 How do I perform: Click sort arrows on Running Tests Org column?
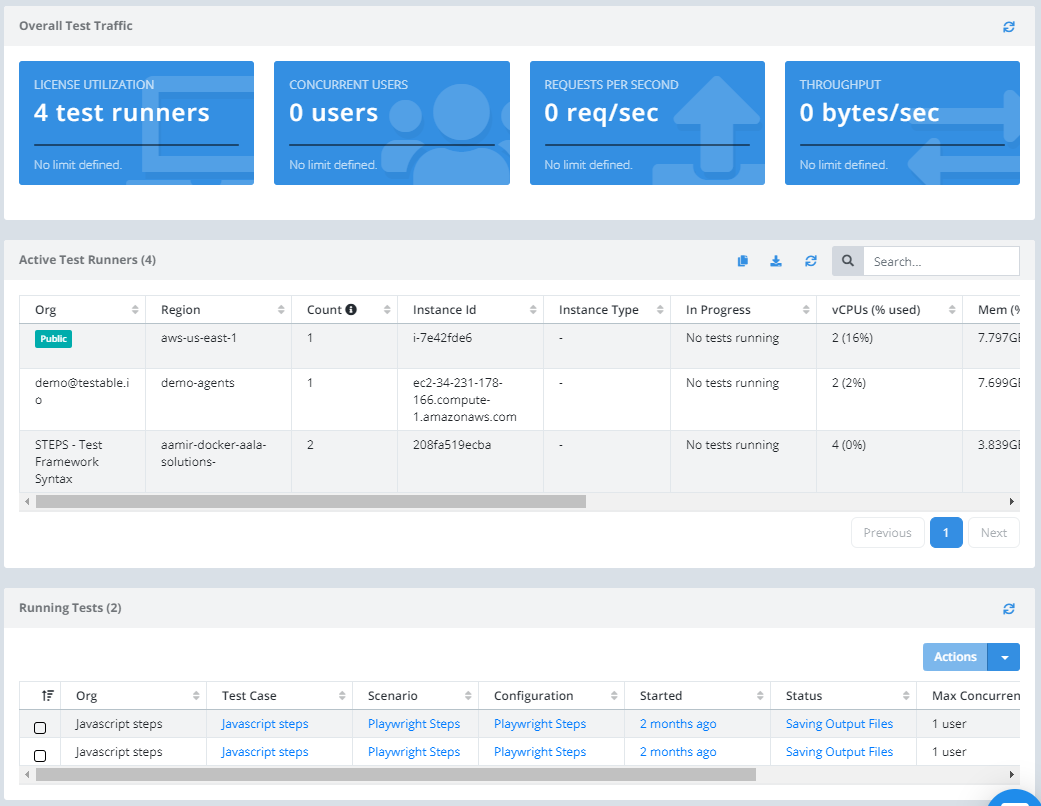[x=196, y=696]
